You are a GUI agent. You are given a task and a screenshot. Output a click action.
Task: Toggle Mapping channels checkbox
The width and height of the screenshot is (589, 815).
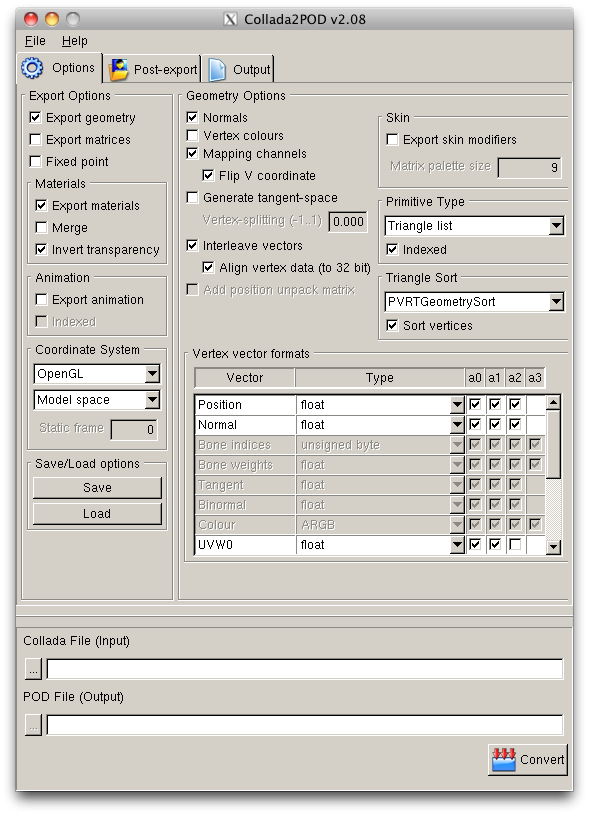pos(192,153)
